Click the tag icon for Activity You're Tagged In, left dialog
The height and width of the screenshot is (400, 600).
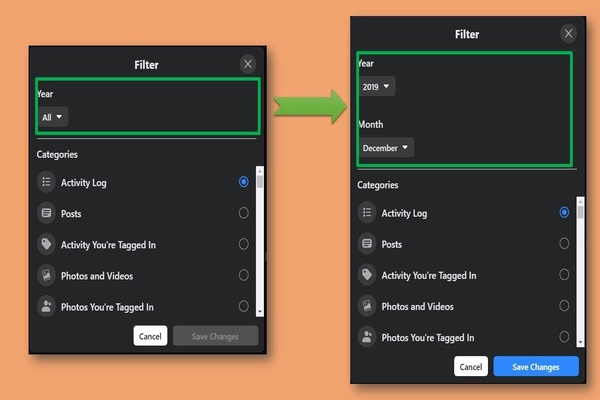click(46, 244)
